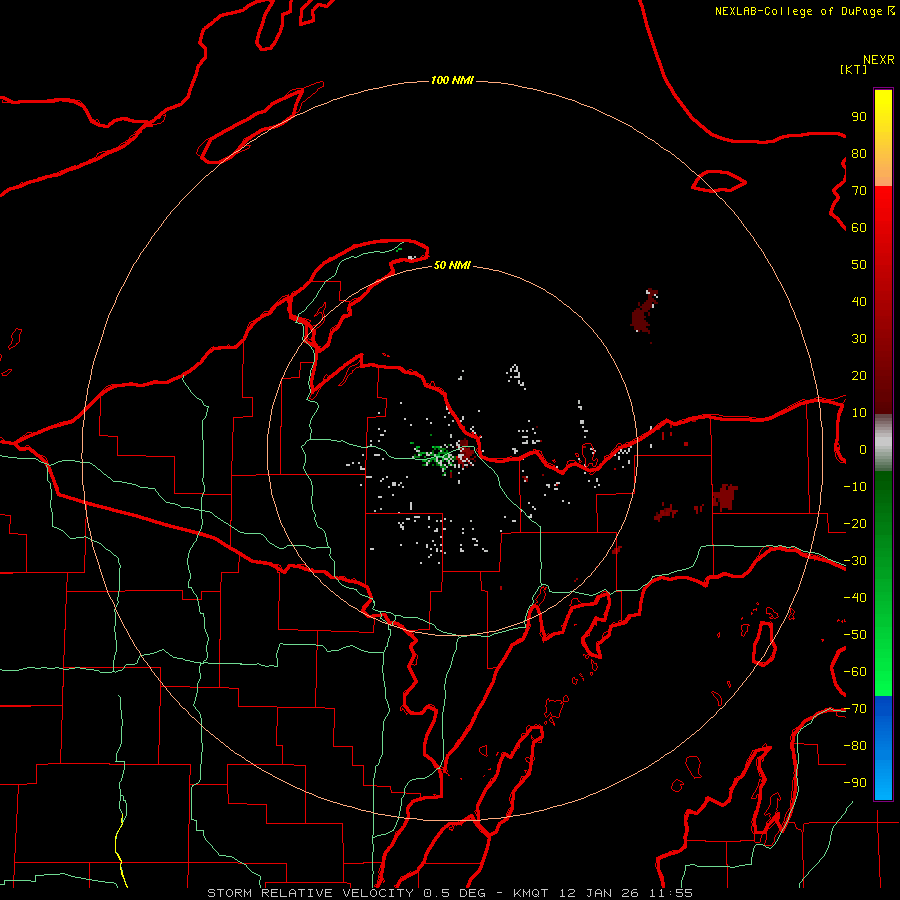
Task: Click the dark red echo patch northeast of radar
Action: (644, 312)
